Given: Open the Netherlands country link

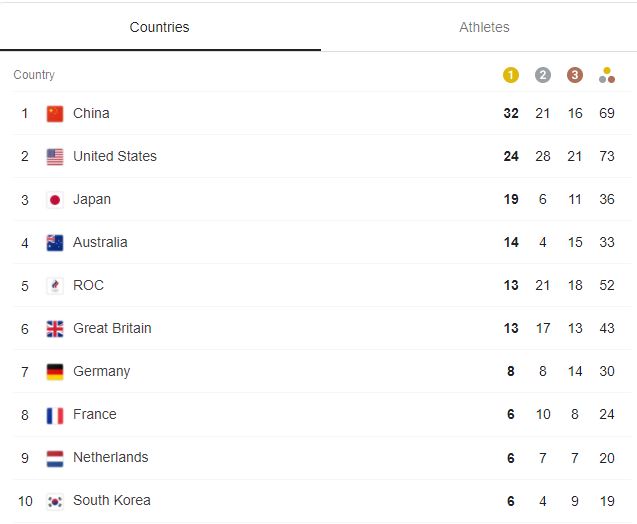Looking at the screenshot, I should [x=110, y=457].
